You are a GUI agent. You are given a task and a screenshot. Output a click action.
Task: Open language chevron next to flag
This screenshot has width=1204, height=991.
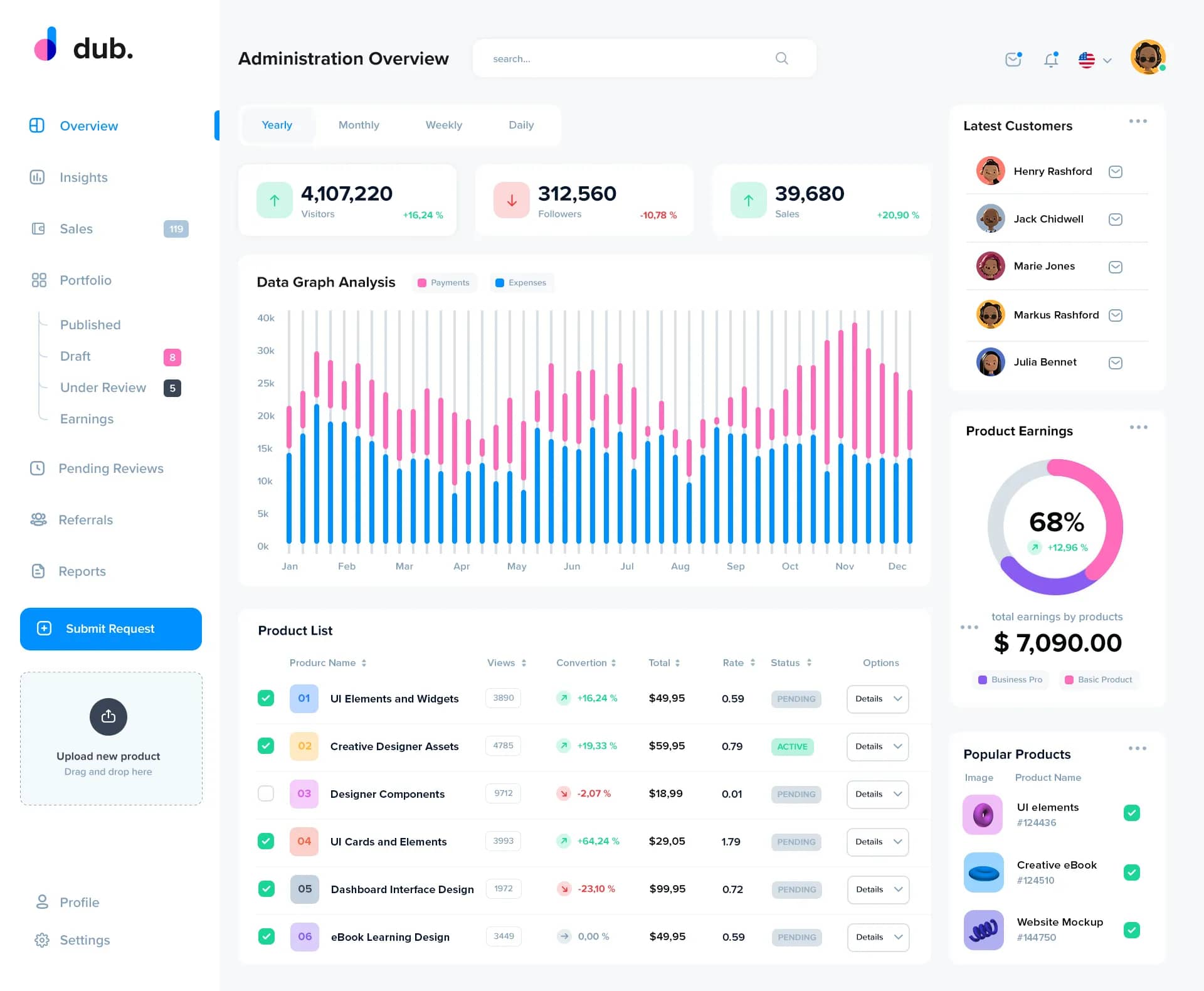tap(1107, 61)
